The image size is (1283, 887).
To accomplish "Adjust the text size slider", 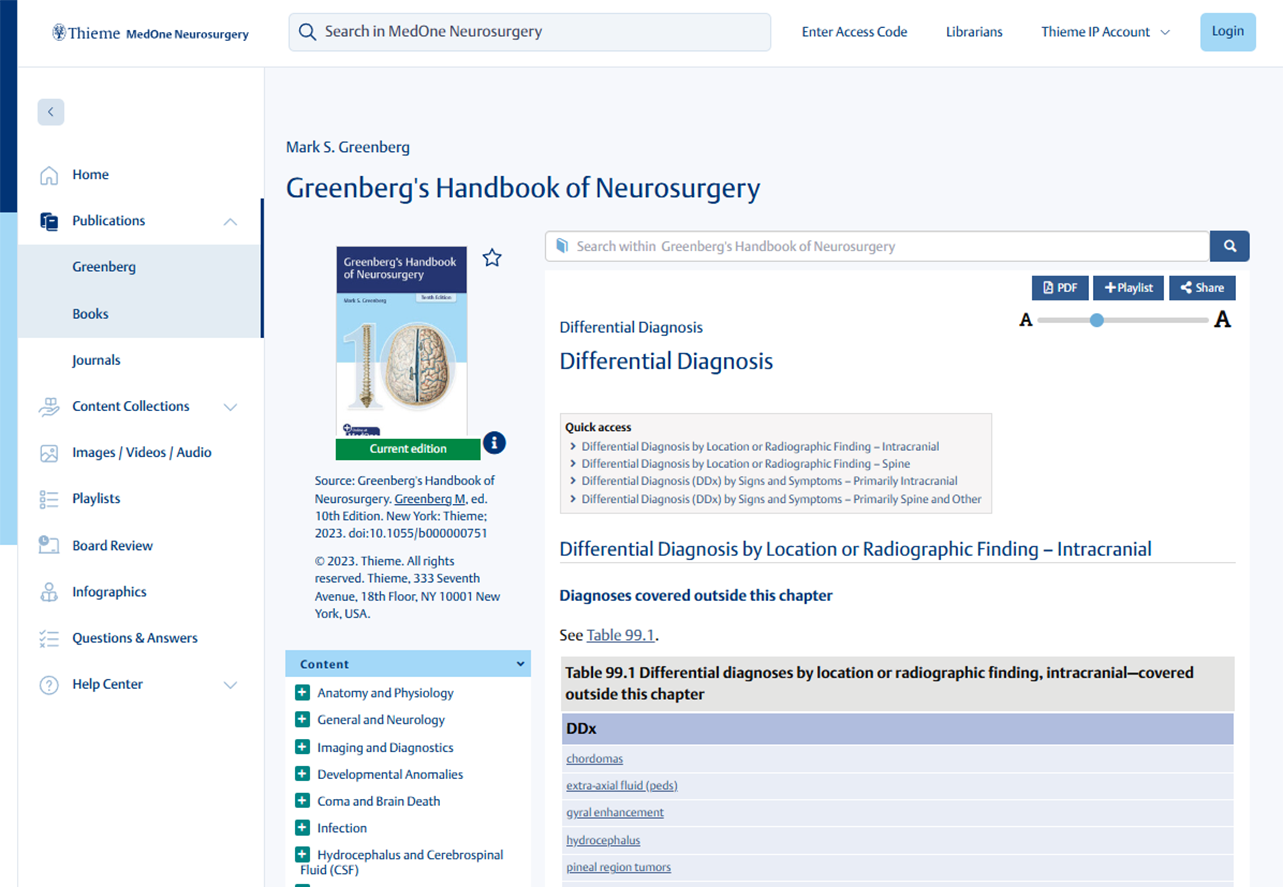I will pos(1096,320).
